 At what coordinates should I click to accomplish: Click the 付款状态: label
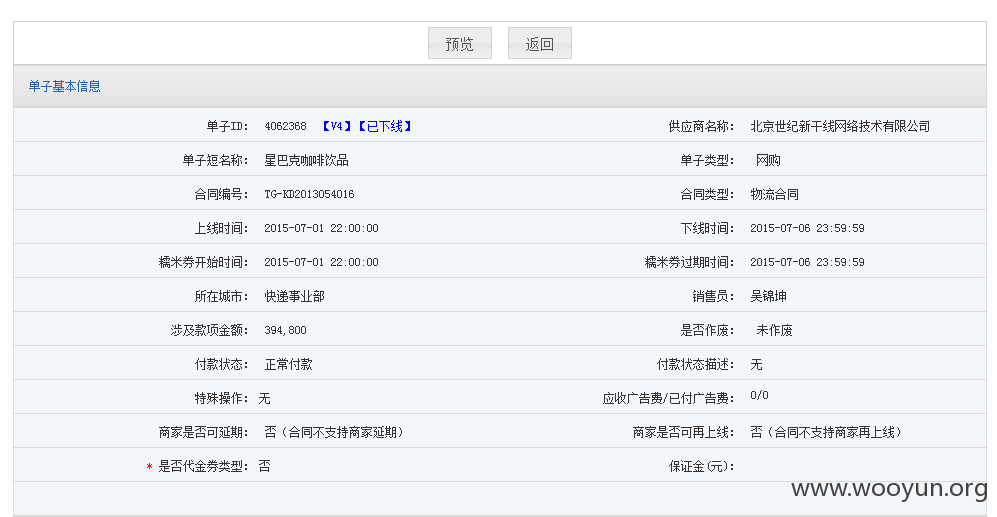tap(221, 364)
